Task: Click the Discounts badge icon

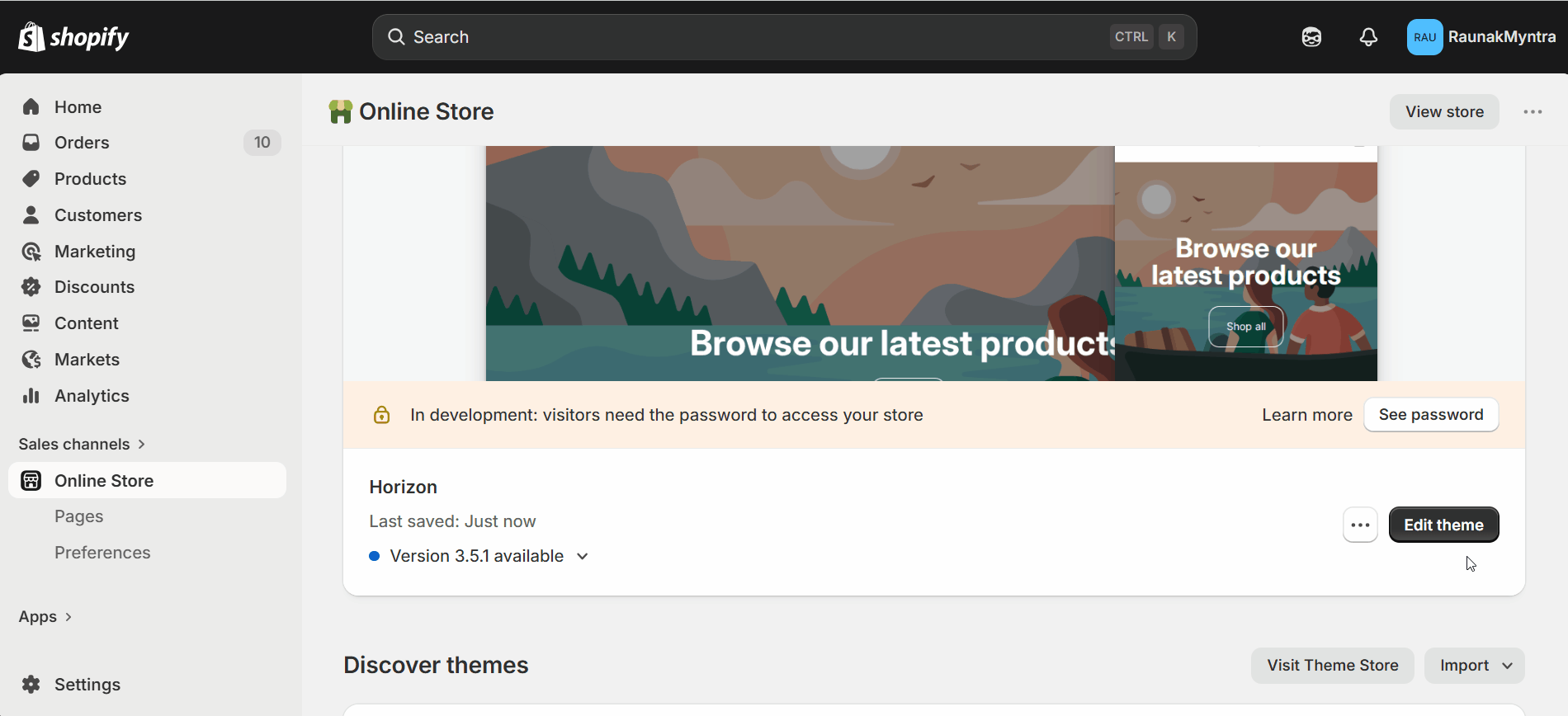Action: coord(31,287)
